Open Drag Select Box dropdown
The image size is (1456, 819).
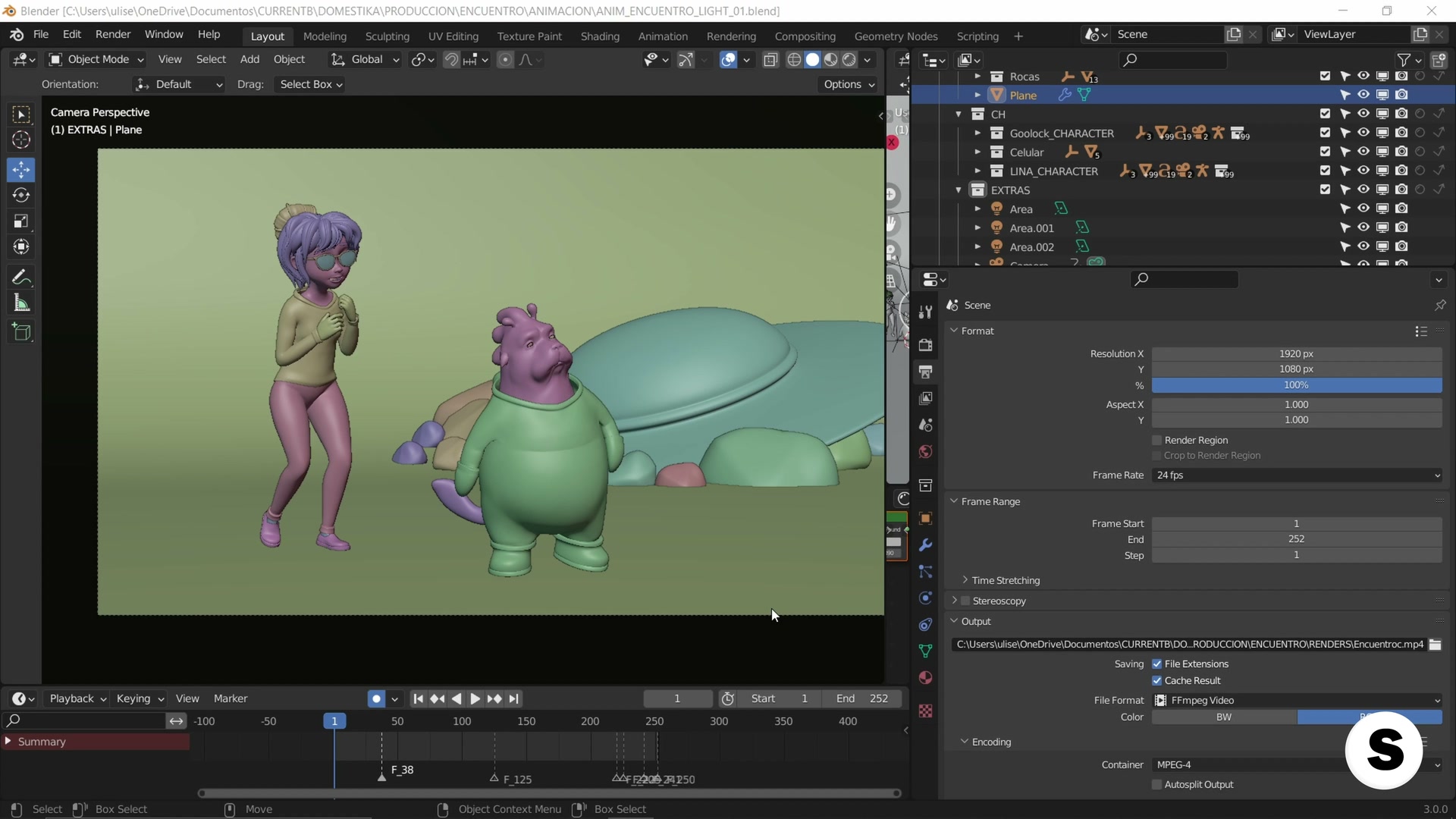[311, 84]
